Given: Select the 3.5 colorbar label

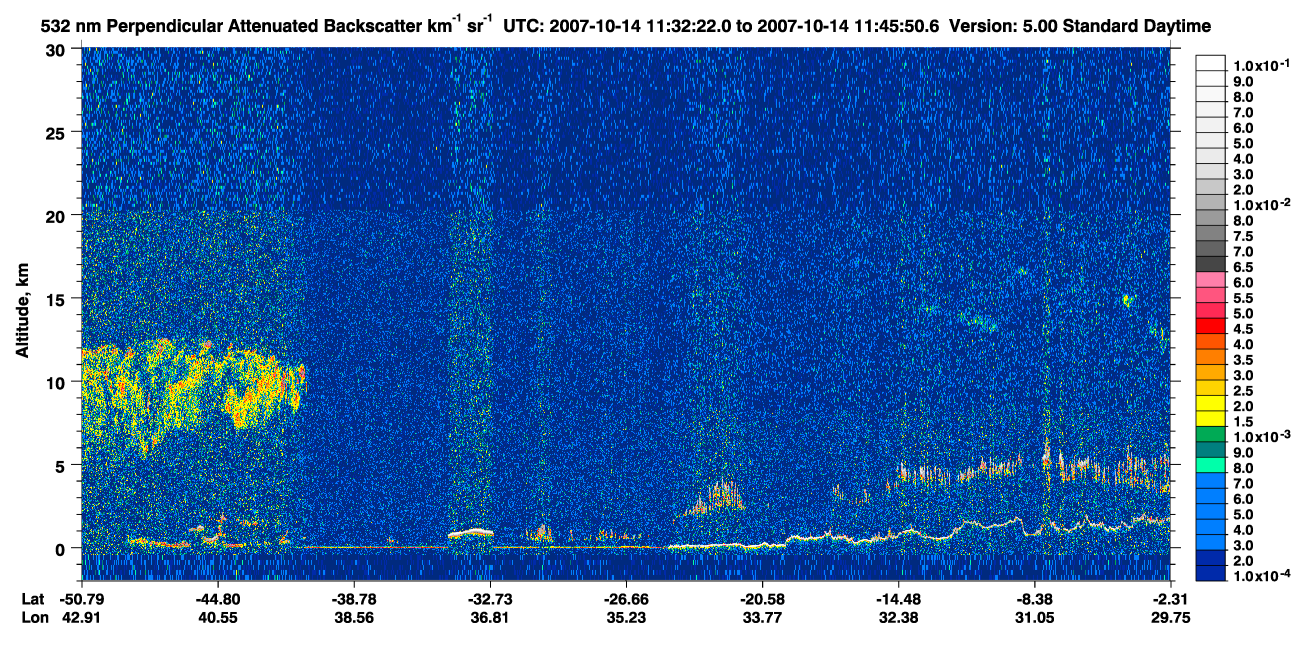Looking at the screenshot, I should (1244, 360).
